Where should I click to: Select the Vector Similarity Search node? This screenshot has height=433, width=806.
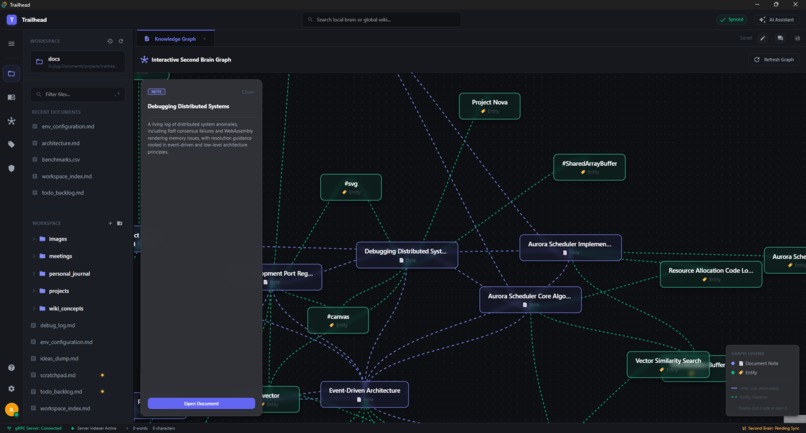[x=668, y=365]
